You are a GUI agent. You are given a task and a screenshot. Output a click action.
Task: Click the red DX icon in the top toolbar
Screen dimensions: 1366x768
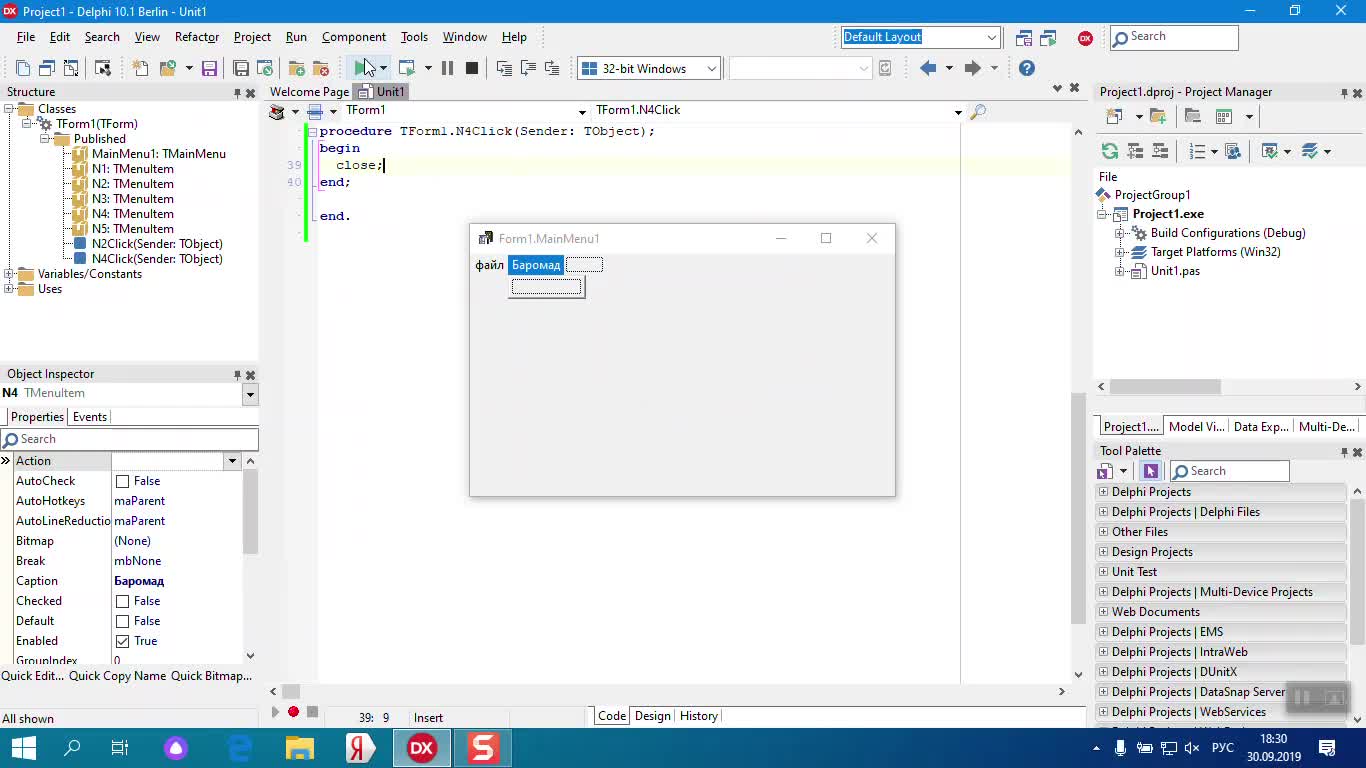[x=1085, y=38]
